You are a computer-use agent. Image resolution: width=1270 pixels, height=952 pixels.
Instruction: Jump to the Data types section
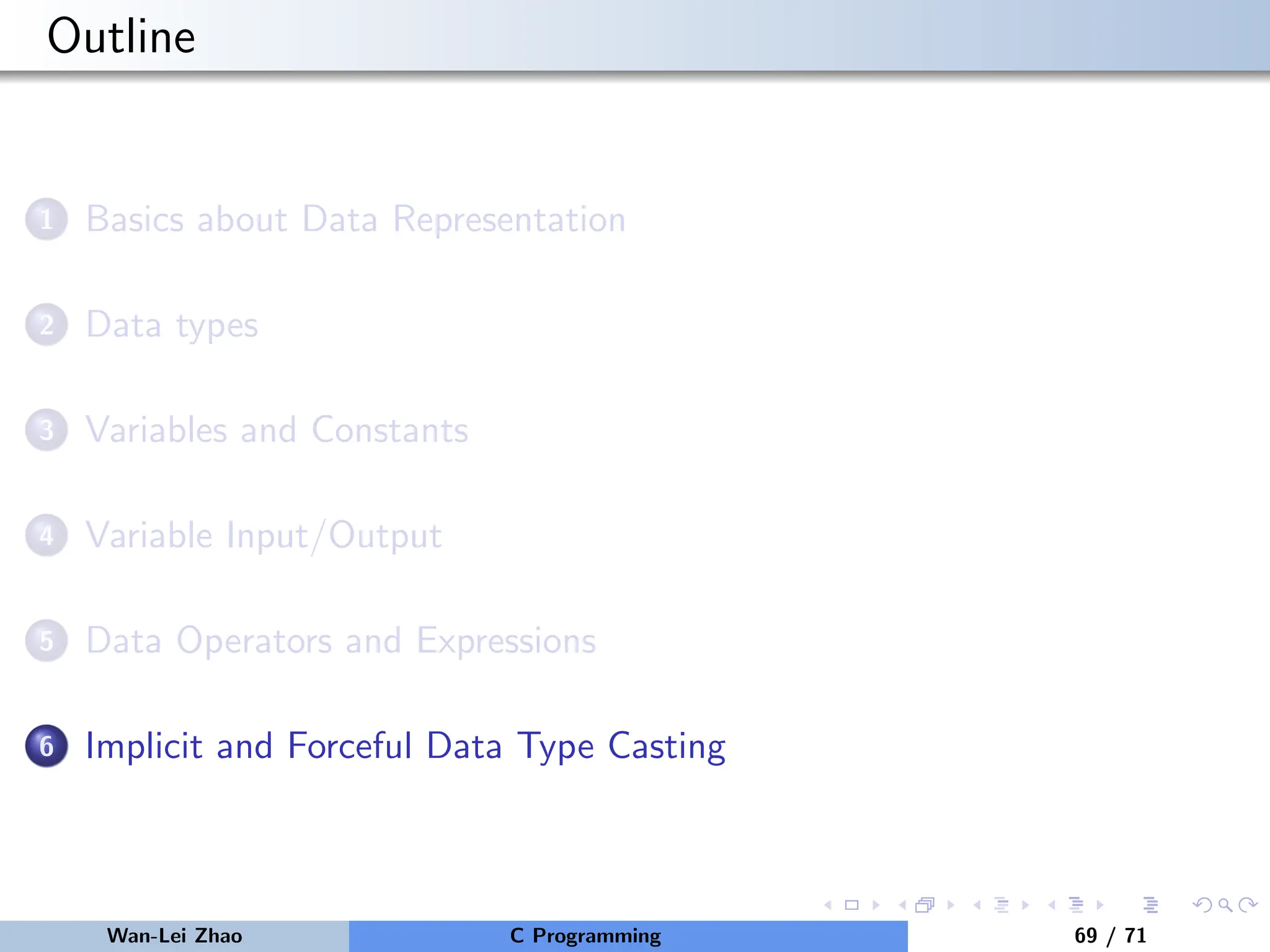[x=172, y=326]
